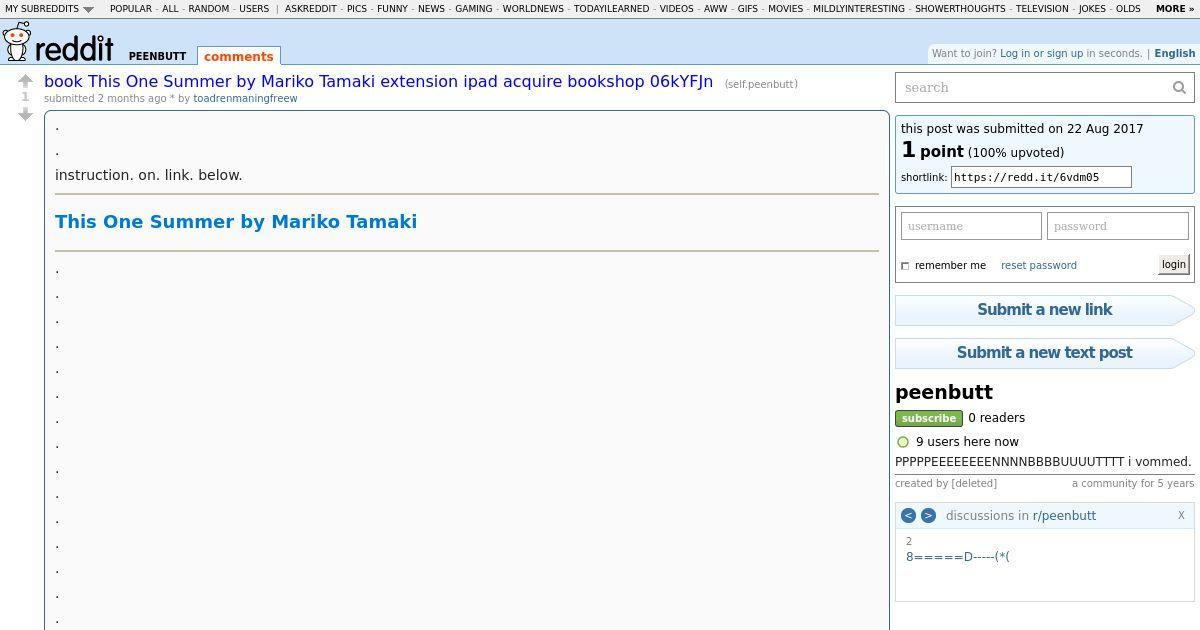Go to TODAYILEARNED subreddit
This screenshot has height=630, width=1200.
pyautogui.click(x=612, y=9)
